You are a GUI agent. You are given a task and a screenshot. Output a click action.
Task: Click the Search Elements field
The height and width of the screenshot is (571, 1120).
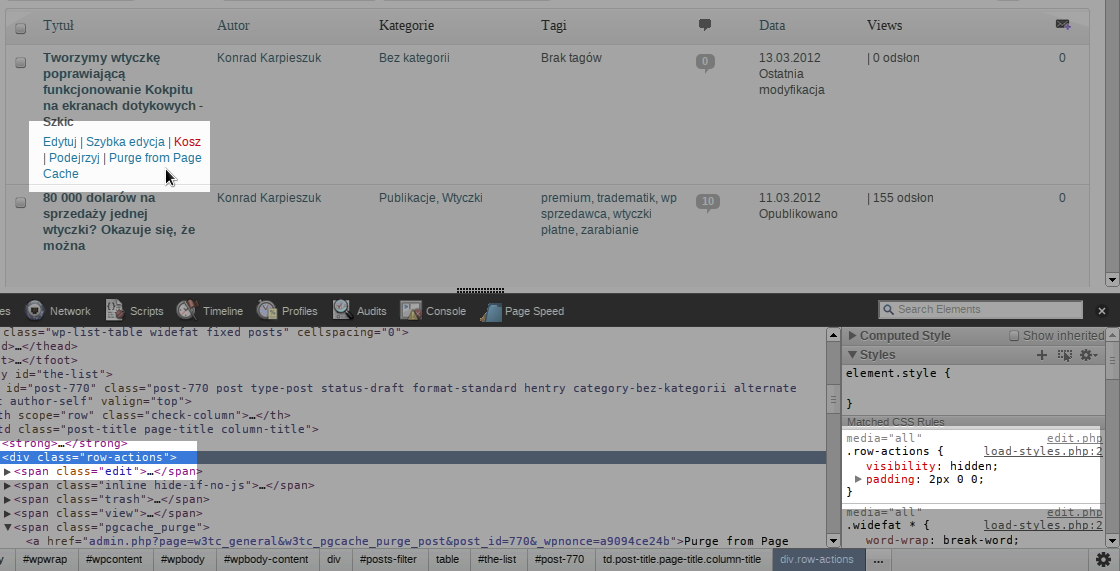point(980,309)
